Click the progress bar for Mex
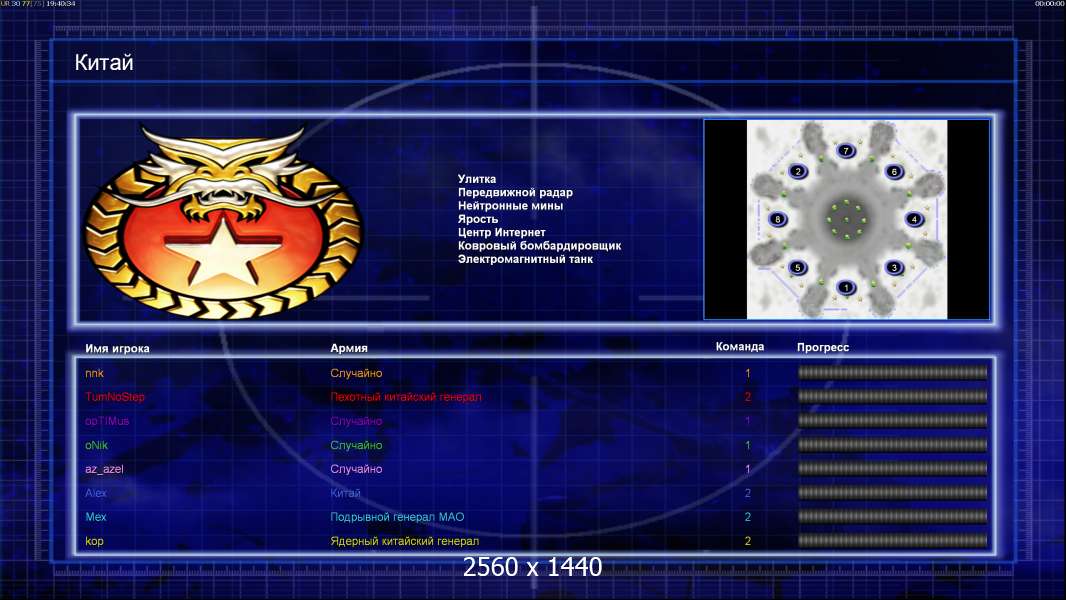The height and width of the screenshot is (600, 1066). click(893, 516)
